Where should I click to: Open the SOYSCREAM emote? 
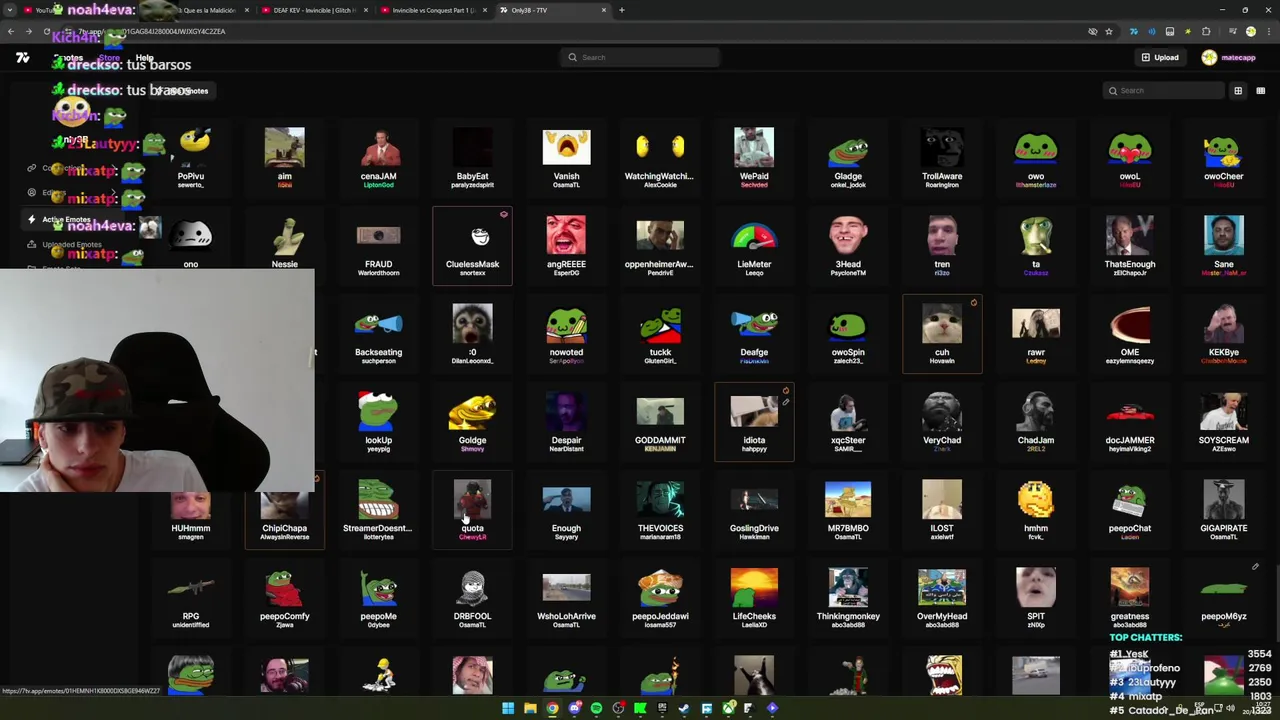pos(1224,422)
